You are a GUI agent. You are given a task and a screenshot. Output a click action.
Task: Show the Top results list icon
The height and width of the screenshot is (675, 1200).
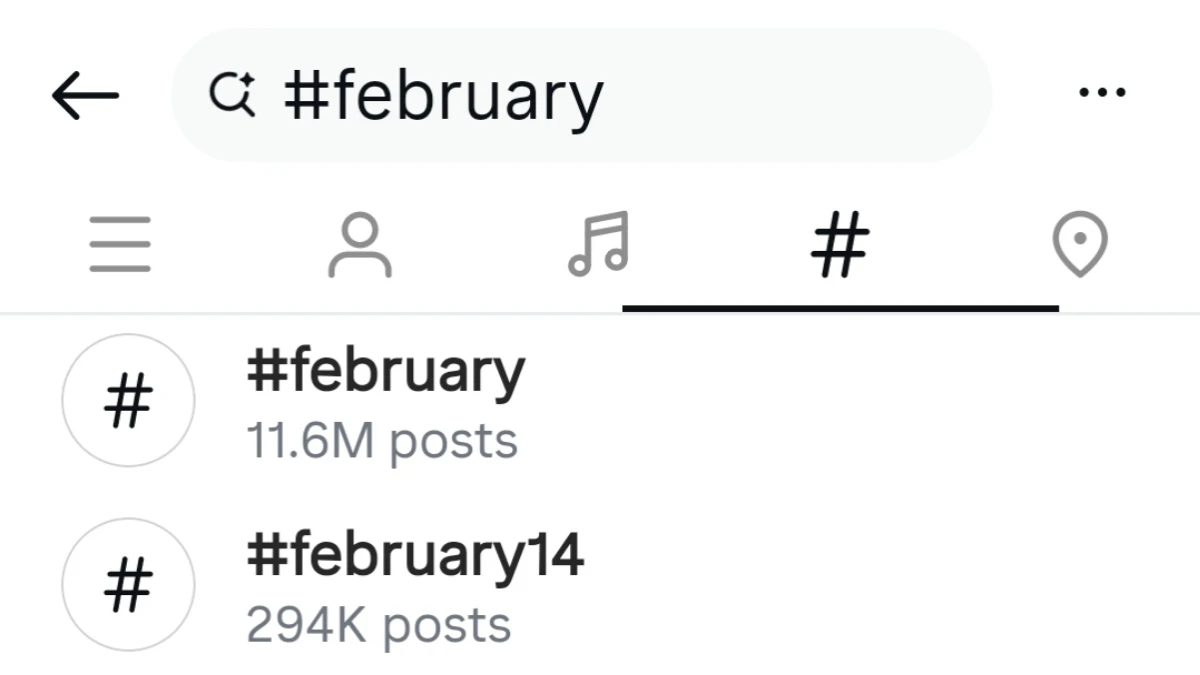pos(120,243)
